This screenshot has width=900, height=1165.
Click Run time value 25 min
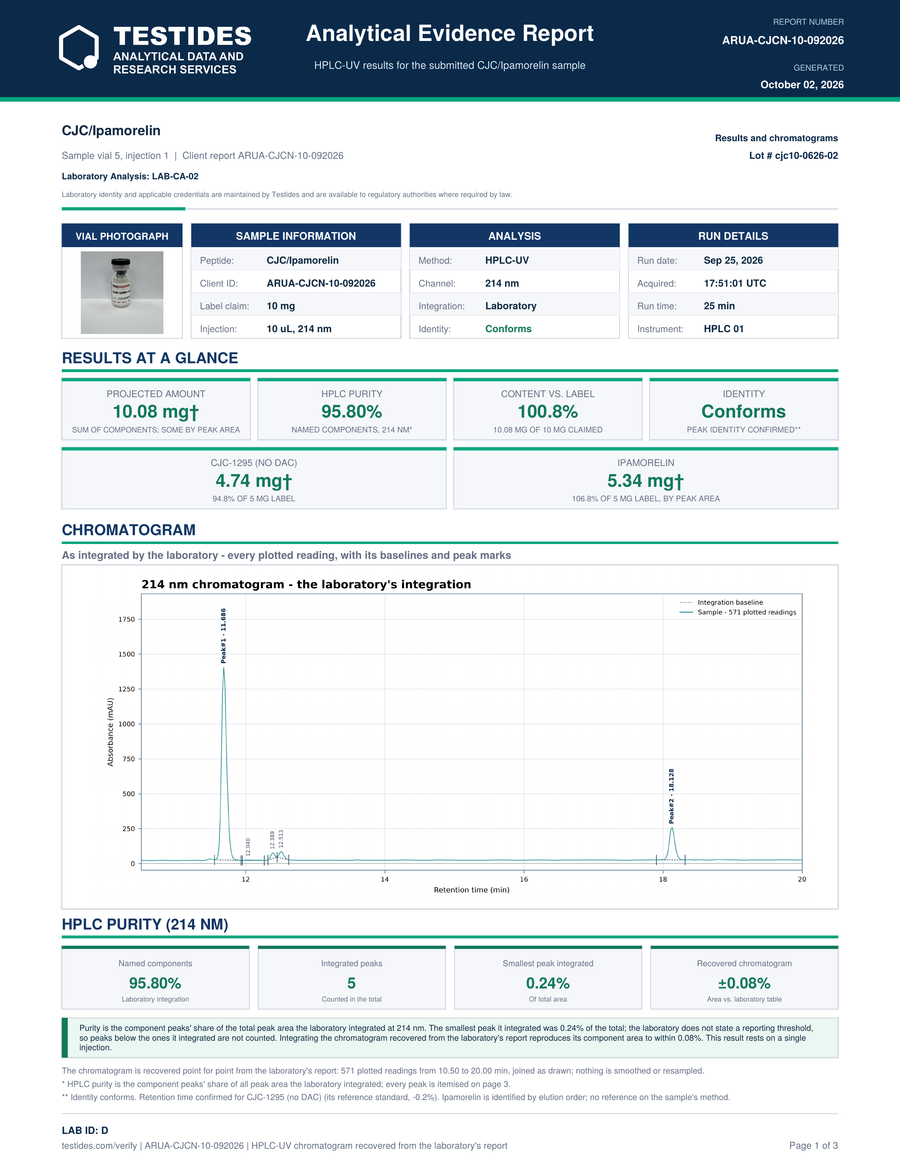(x=719, y=306)
